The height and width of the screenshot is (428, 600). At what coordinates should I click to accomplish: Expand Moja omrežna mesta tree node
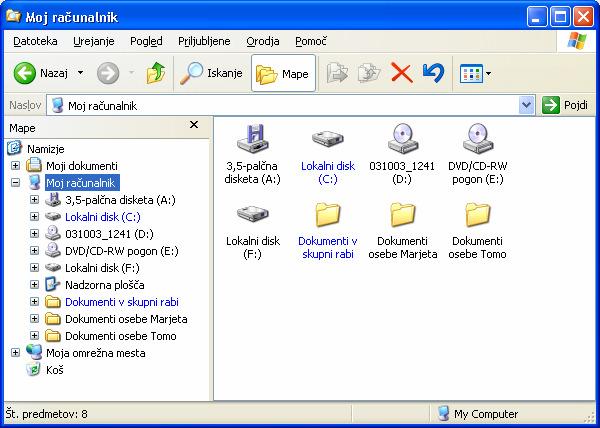click(x=15, y=353)
